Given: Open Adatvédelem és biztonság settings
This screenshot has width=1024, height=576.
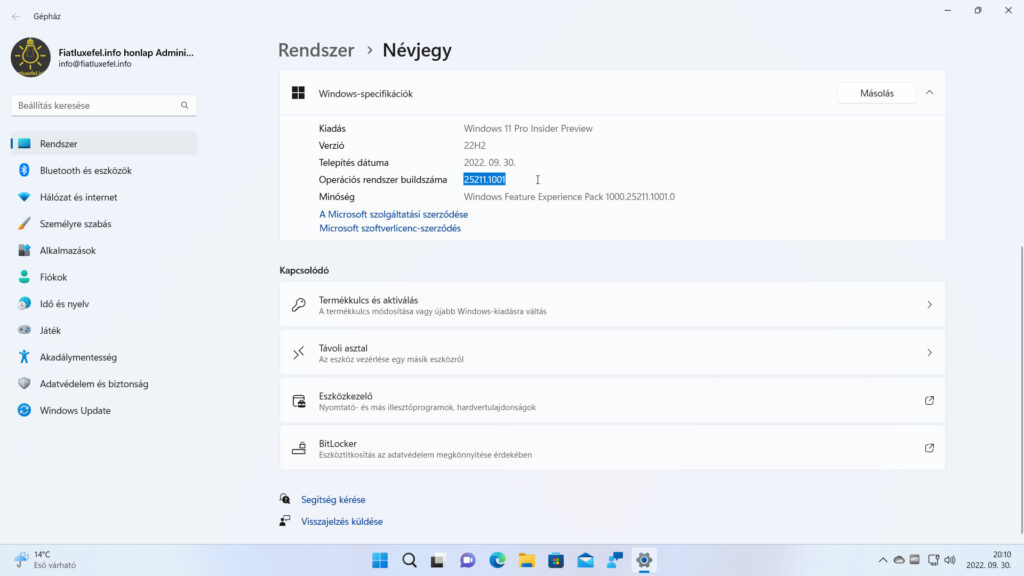Looking at the screenshot, I should pyautogui.click(x=104, y=385).
